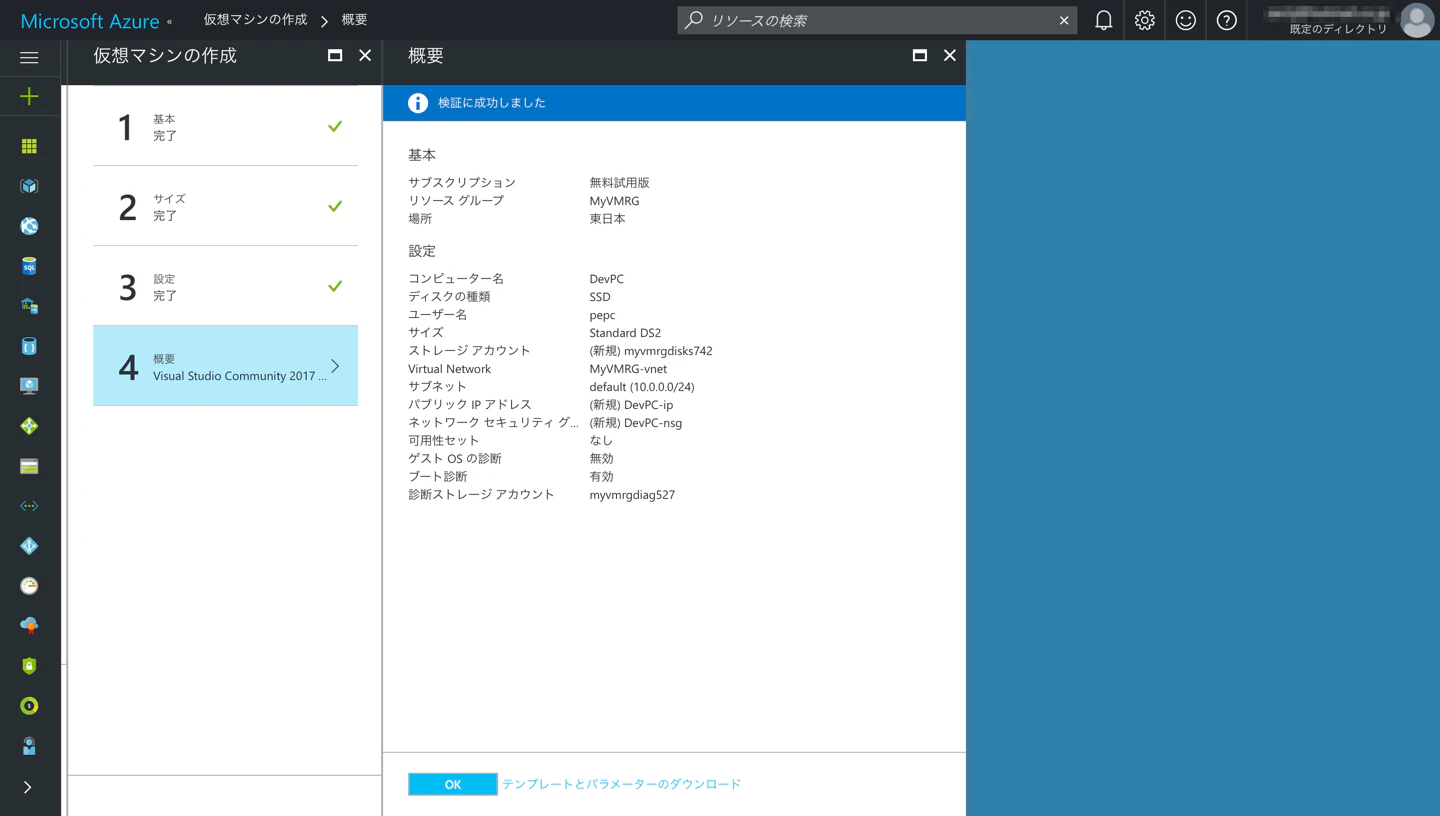Image resolution: width=1440 pixels, height=816 pixels.
Task: Open Monitor gauge icon in sidebar
Action: [x=29, y=586]
